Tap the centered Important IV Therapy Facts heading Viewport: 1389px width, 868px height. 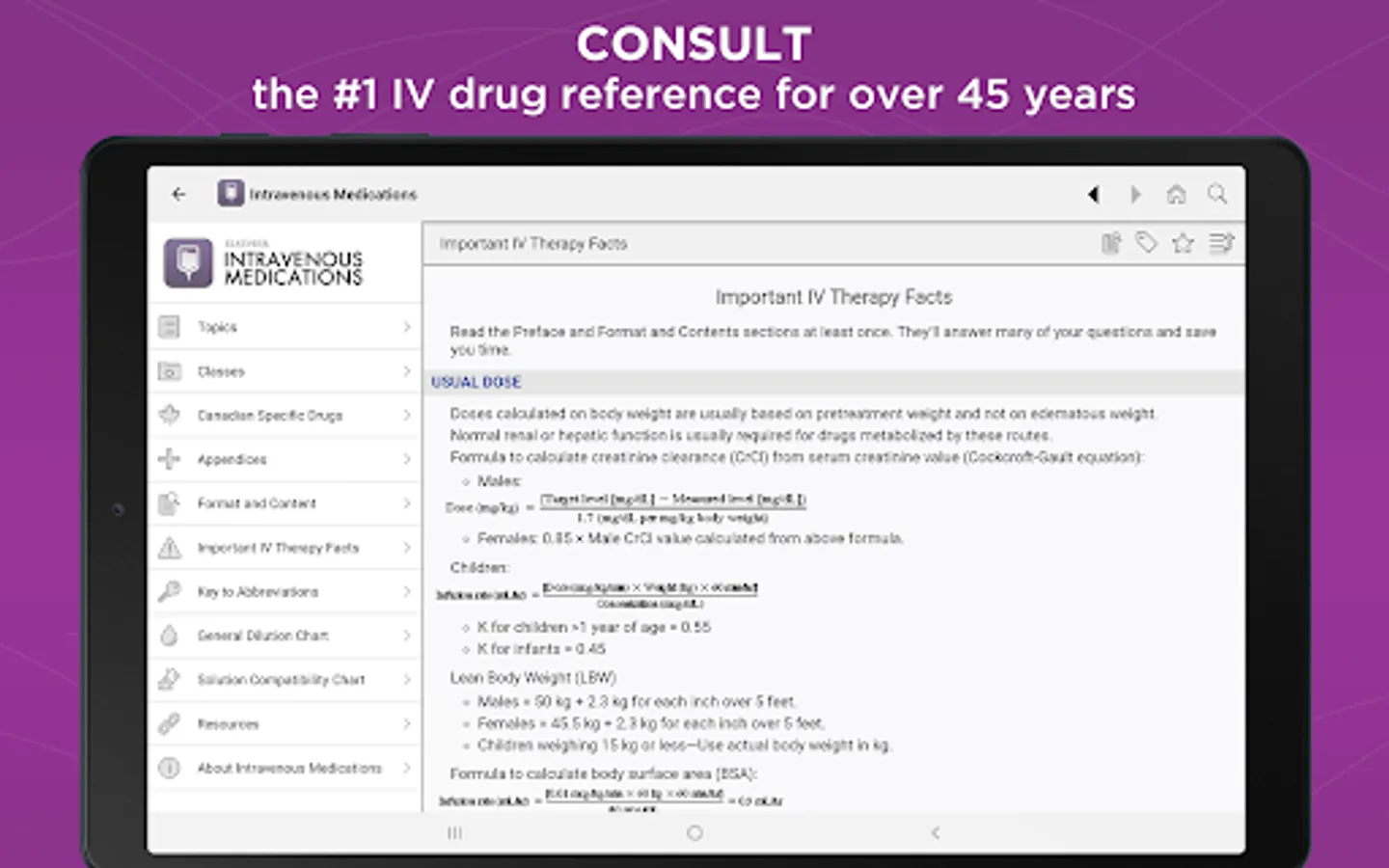(x=833, y=297)
